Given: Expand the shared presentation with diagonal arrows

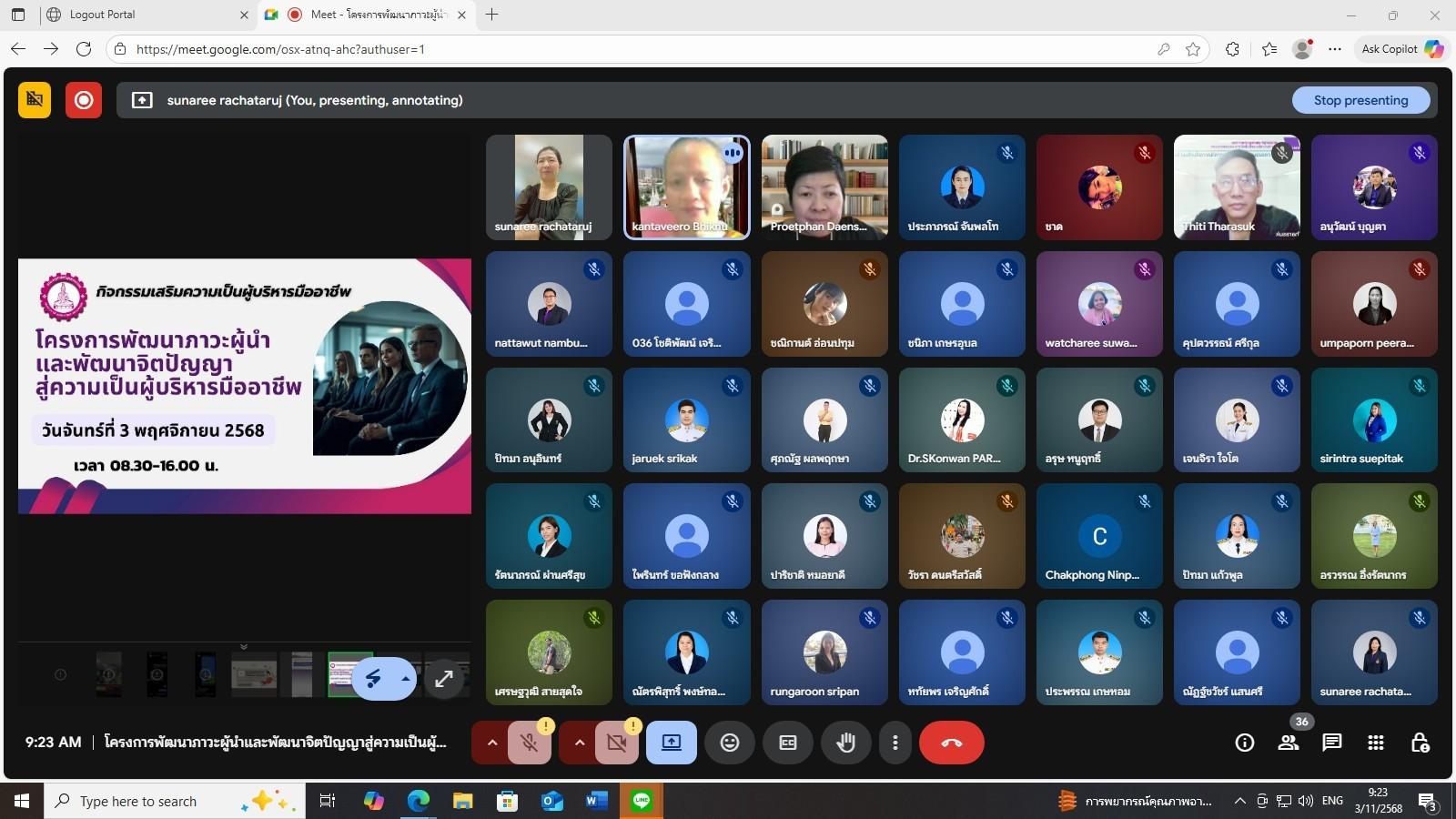Looking at the screenshot, I should (x=444, y=679).
